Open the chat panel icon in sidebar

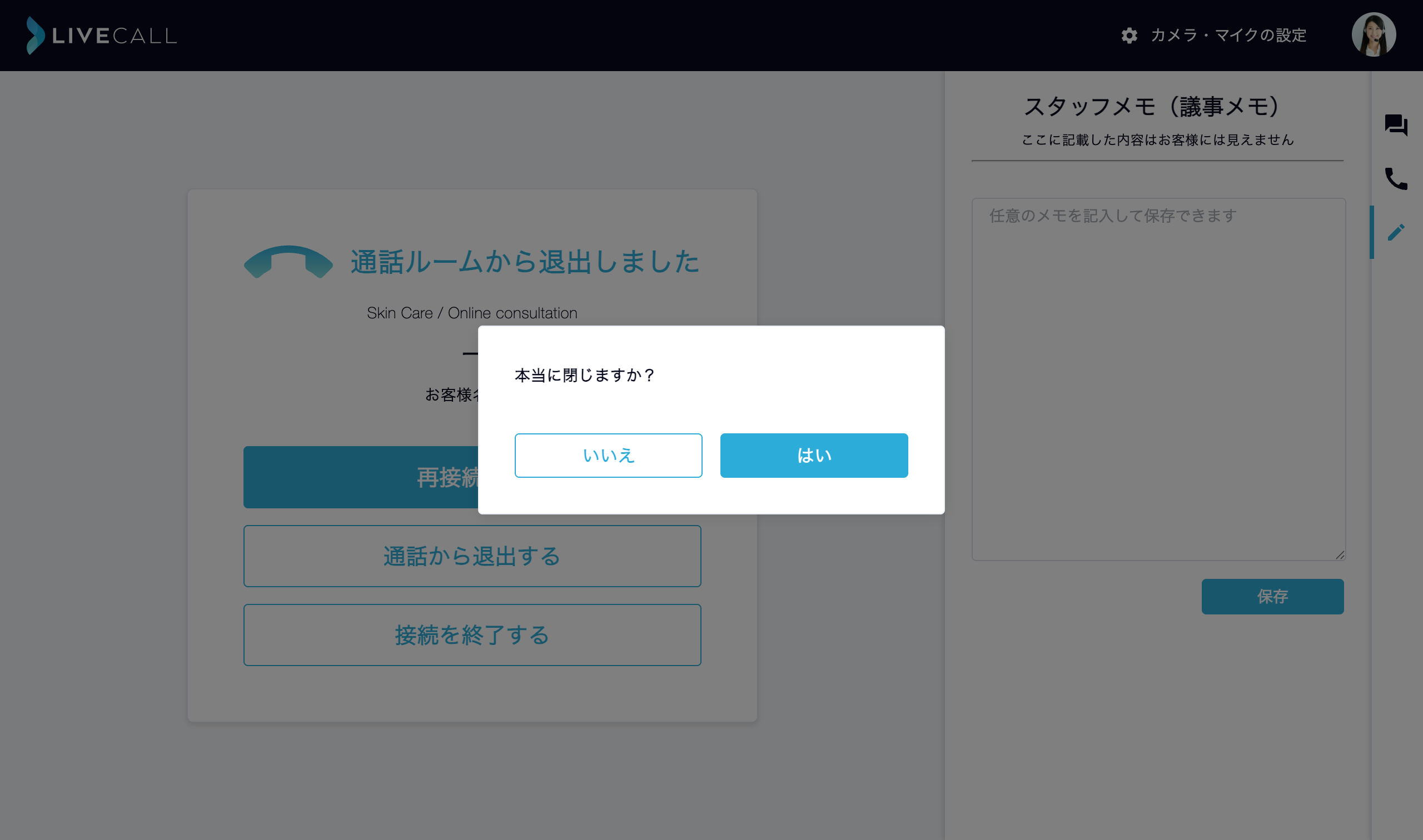pyautogui.click(x=1396, y=125)
